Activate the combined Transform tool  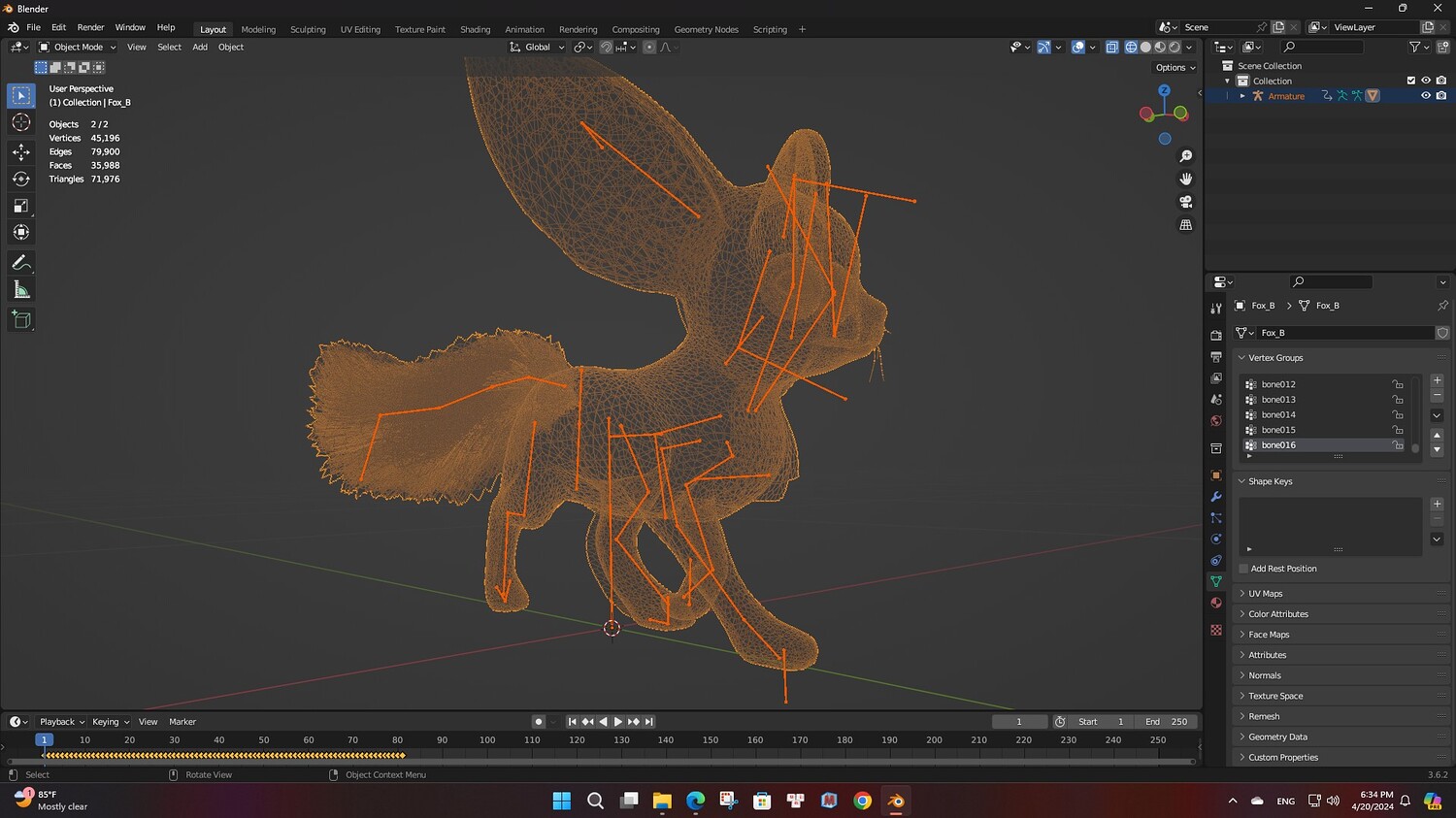[21, 232]
